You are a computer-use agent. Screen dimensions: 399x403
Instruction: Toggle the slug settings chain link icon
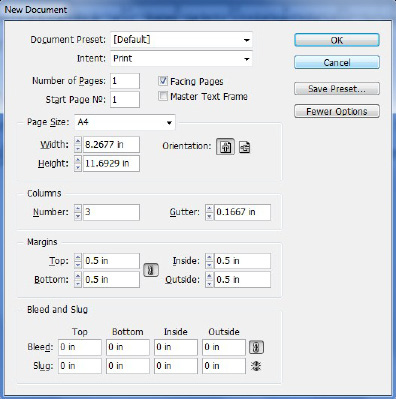point(256,366)
